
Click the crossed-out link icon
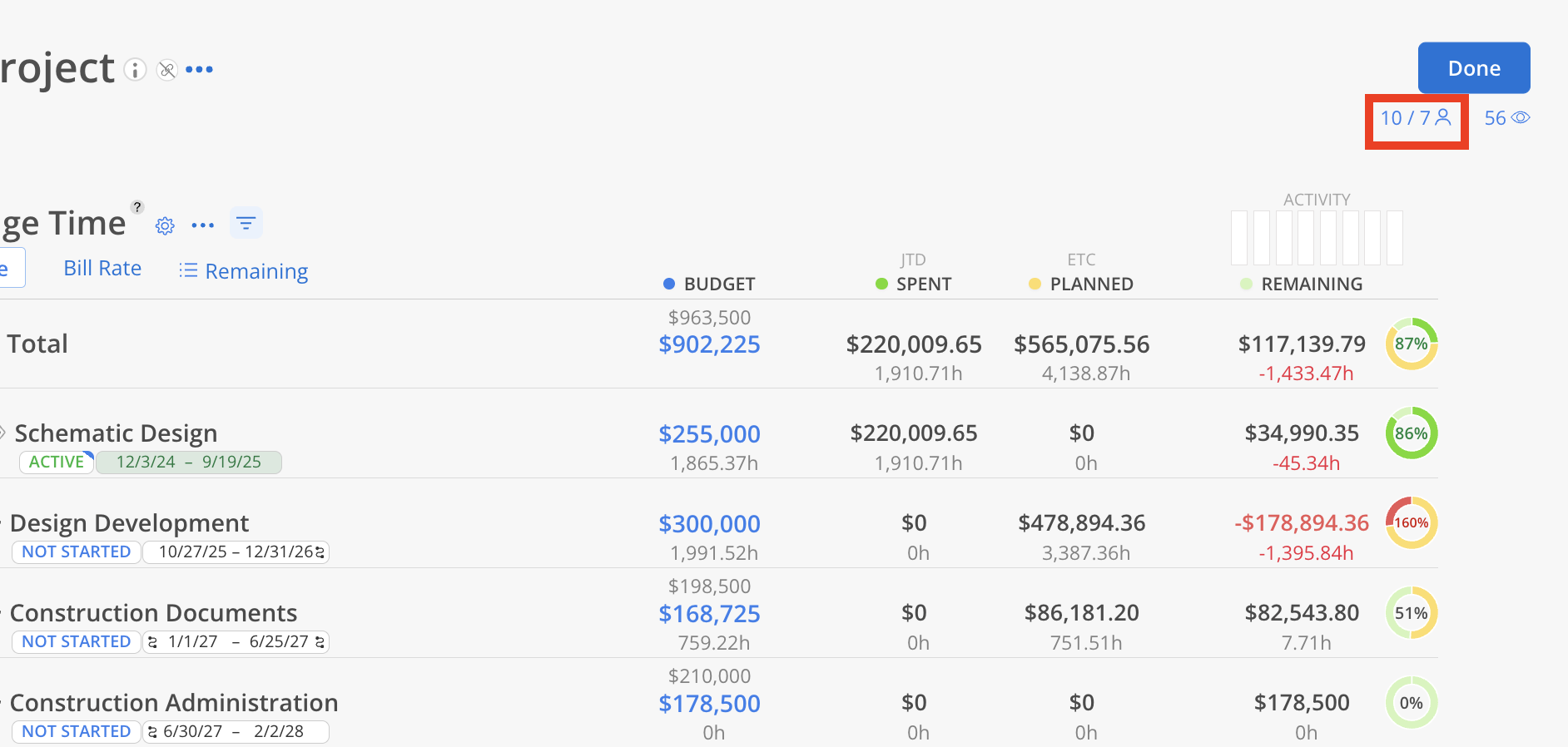167,70
